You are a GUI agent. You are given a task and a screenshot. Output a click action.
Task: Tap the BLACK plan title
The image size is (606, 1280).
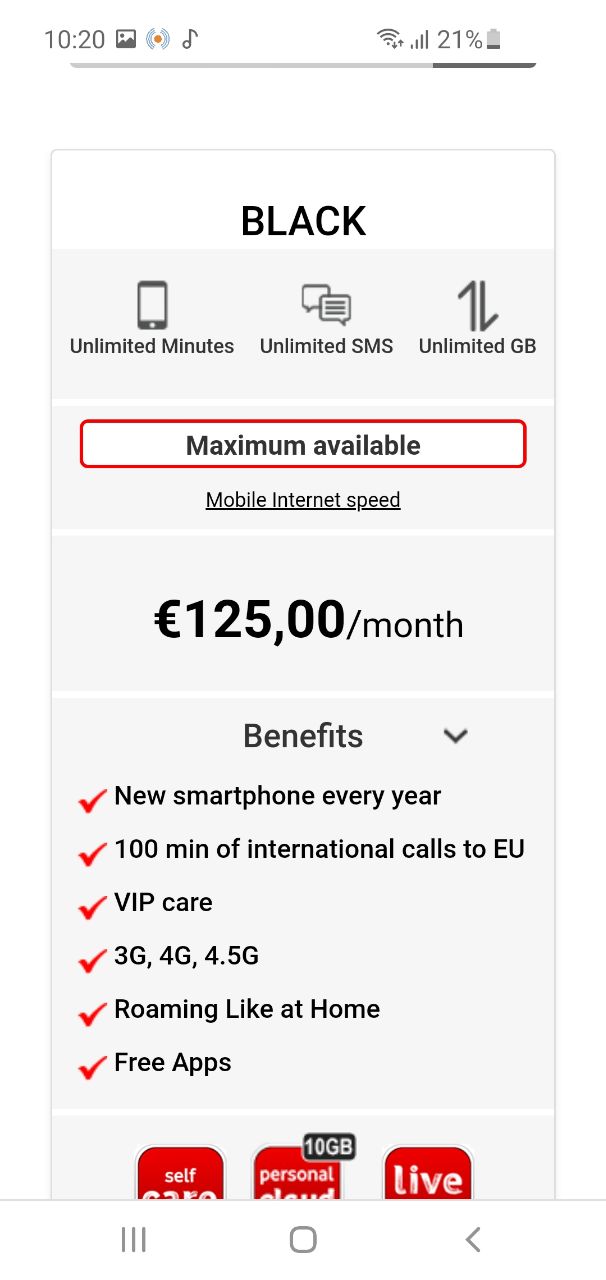pos(303,221)
